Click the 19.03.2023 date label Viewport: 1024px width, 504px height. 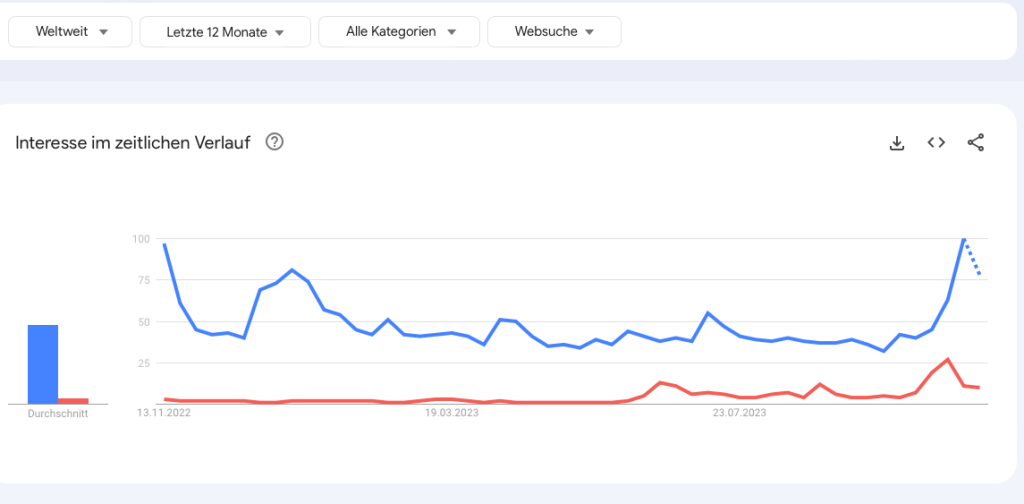point(452,412)
